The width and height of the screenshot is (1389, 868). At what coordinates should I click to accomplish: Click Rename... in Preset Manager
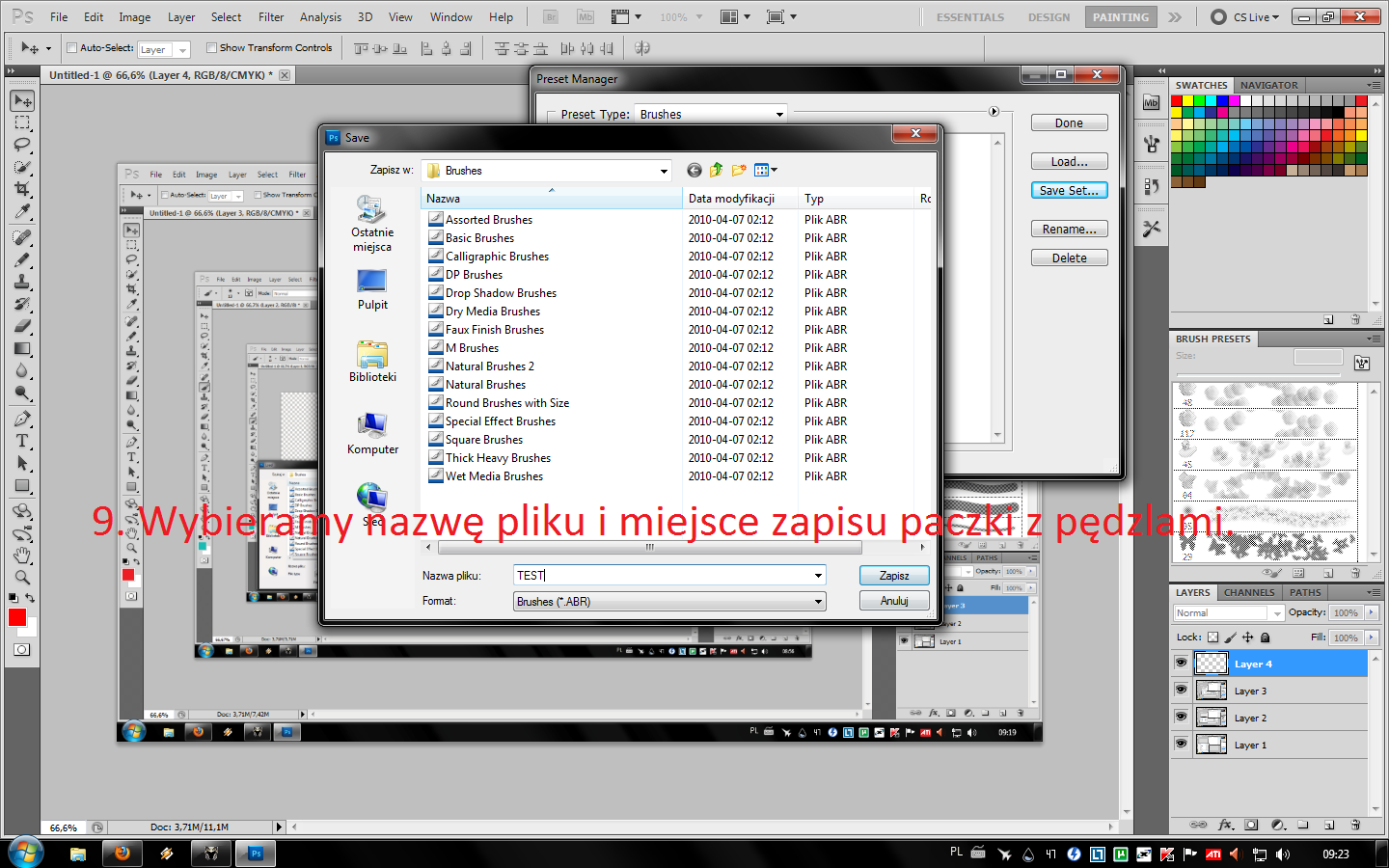[x=1069, y=229]
